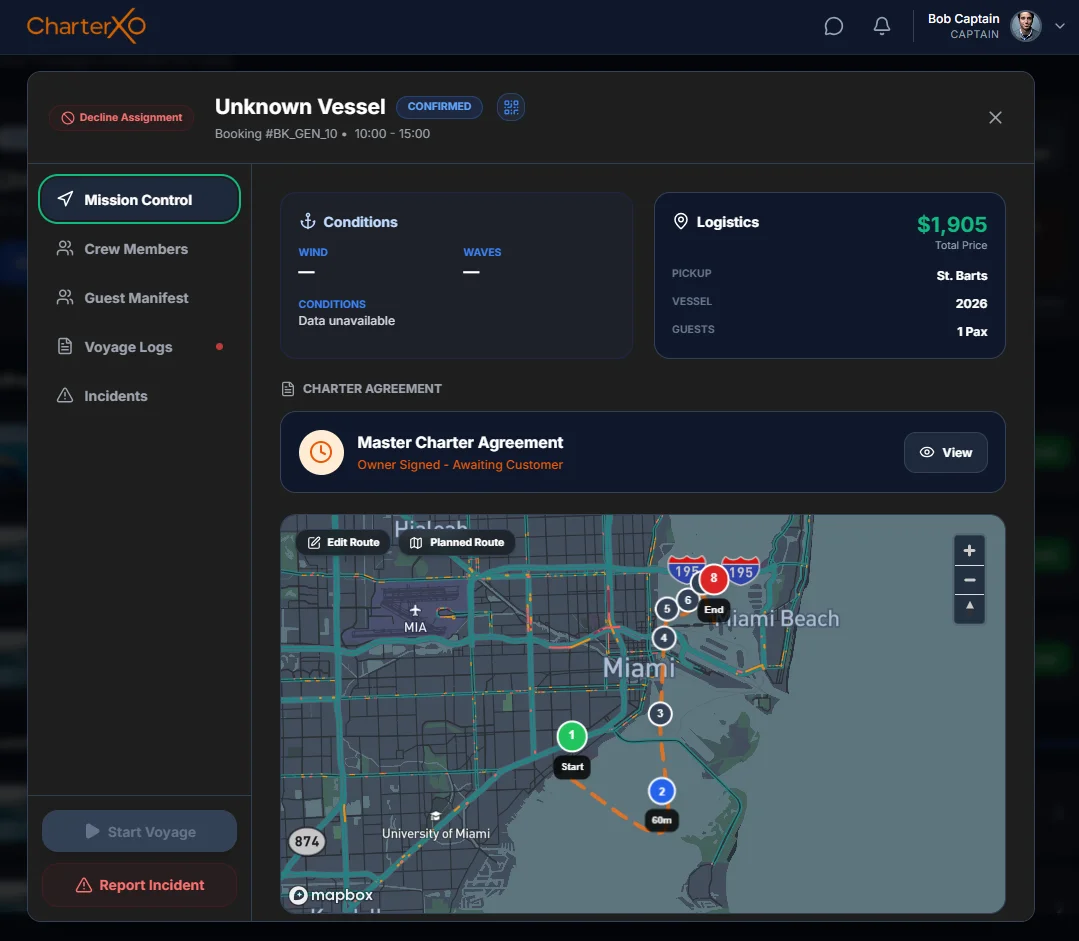Image resolution: width=1079 pixels, height=941 pixels.
Task: Toggle the Planned Route map button
Action: 457,542
